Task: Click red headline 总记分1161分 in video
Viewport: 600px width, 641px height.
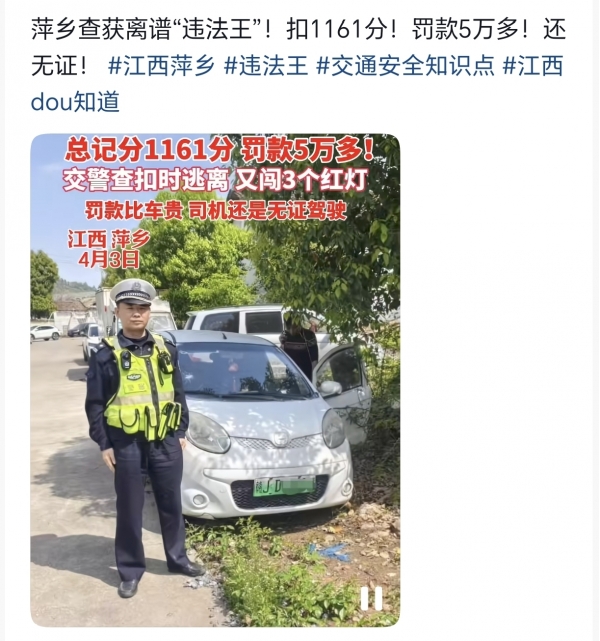Action: (x=149, y=150)
